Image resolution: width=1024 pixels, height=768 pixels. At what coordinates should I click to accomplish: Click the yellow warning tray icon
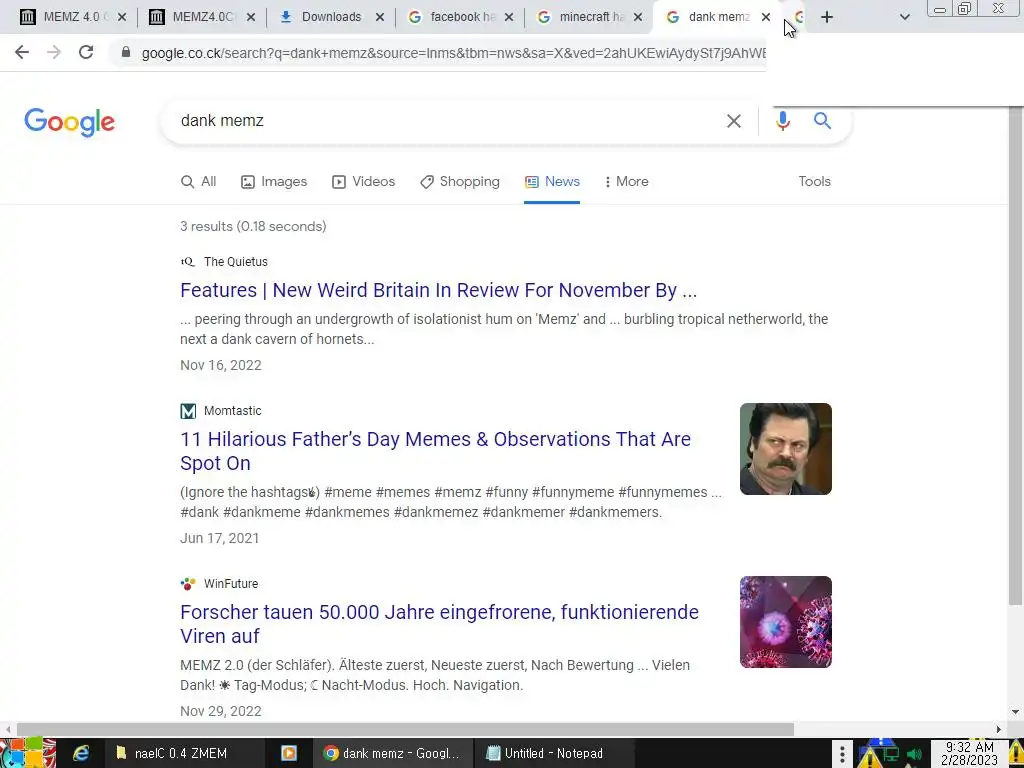point(870,756)
